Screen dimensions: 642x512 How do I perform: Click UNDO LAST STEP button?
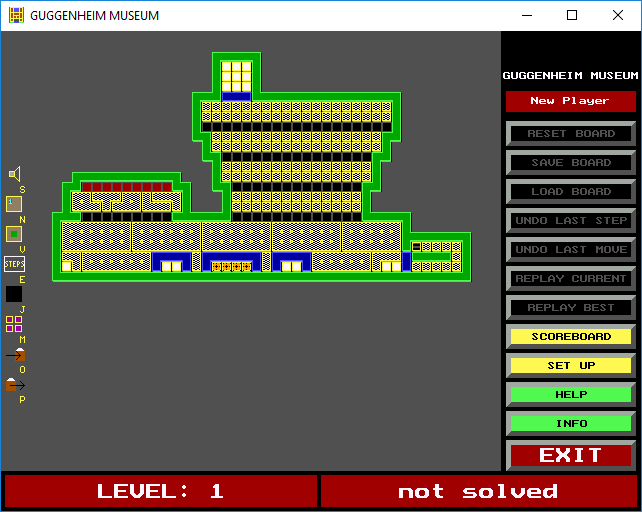[571, 221]
